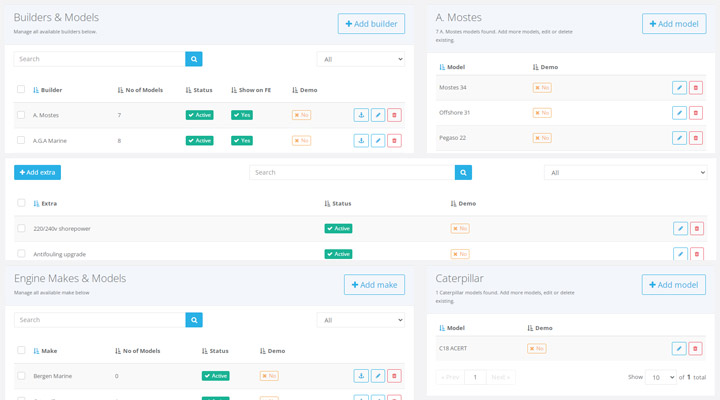Click Add model in A. Mostes panel
Image resolution: width=720 pixels, height=400 pixels.
pos(674,23)
